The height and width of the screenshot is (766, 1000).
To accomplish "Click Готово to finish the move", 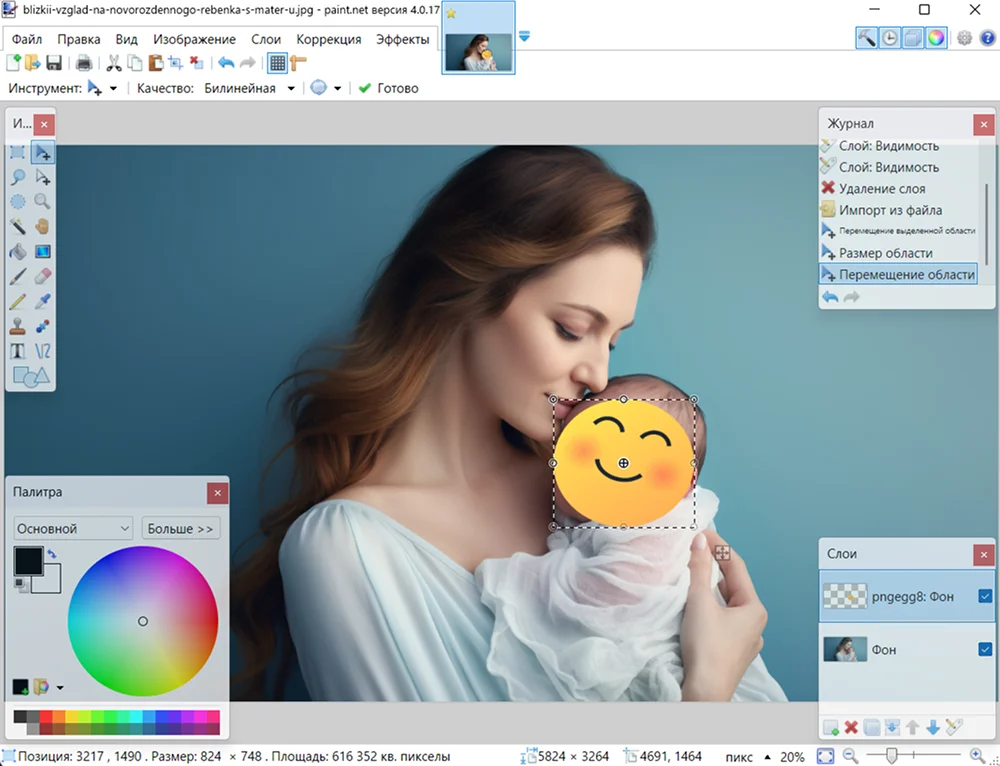I will point(388,88).
